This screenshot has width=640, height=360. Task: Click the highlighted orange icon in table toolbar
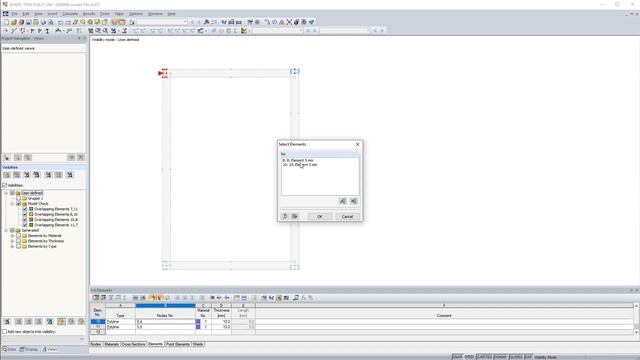pyautogui.click(x=153, y=298)
